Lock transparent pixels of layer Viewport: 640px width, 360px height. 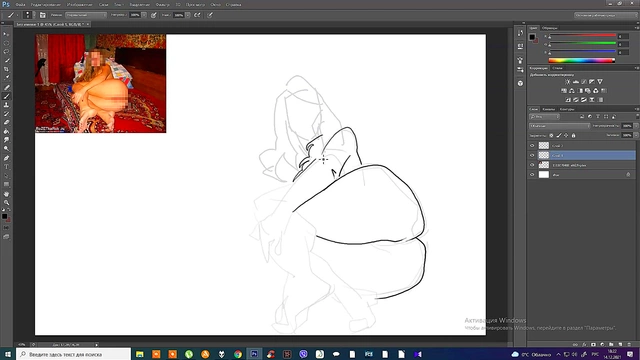point(551,136)
